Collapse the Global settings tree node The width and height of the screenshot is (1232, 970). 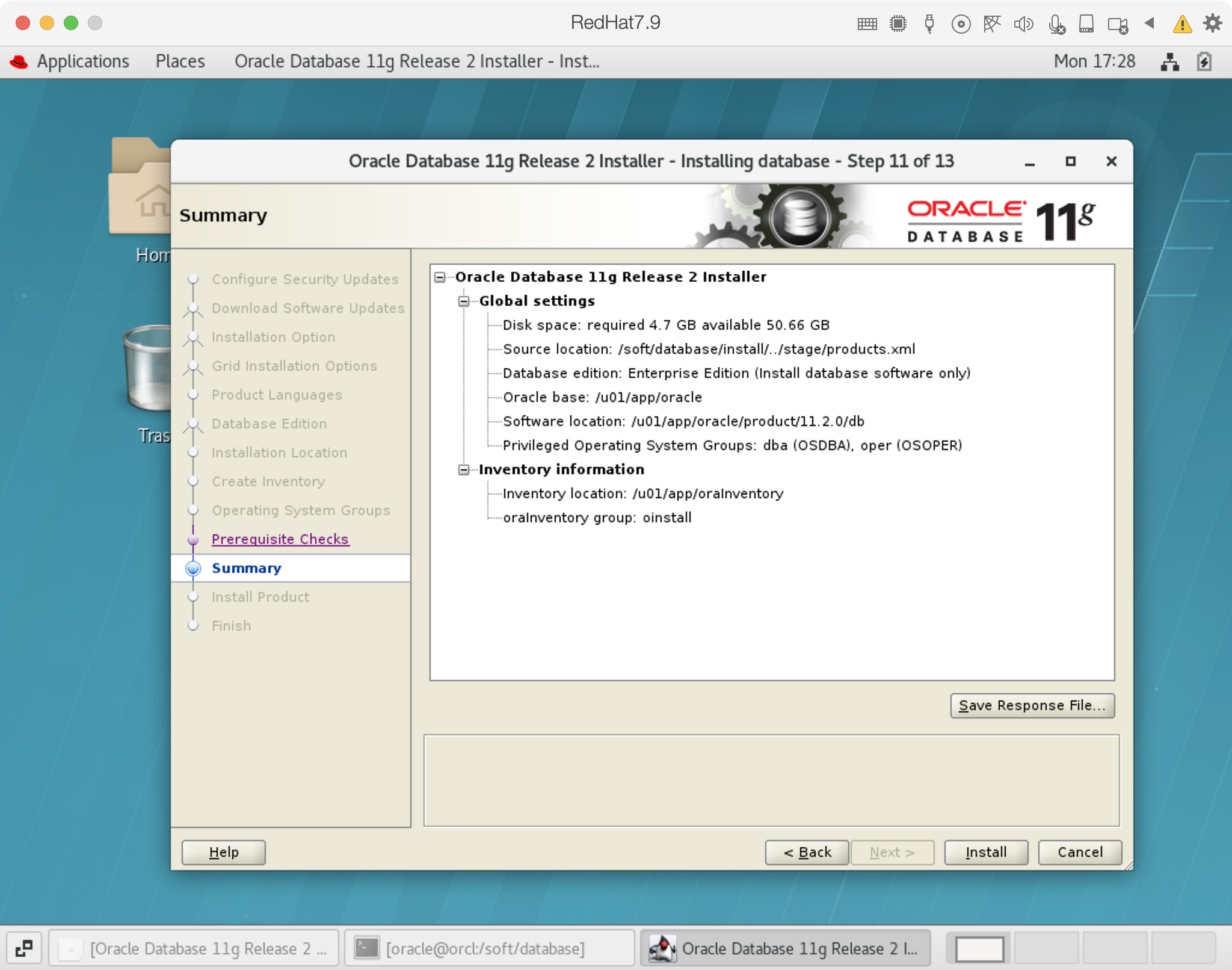(464, 301)
